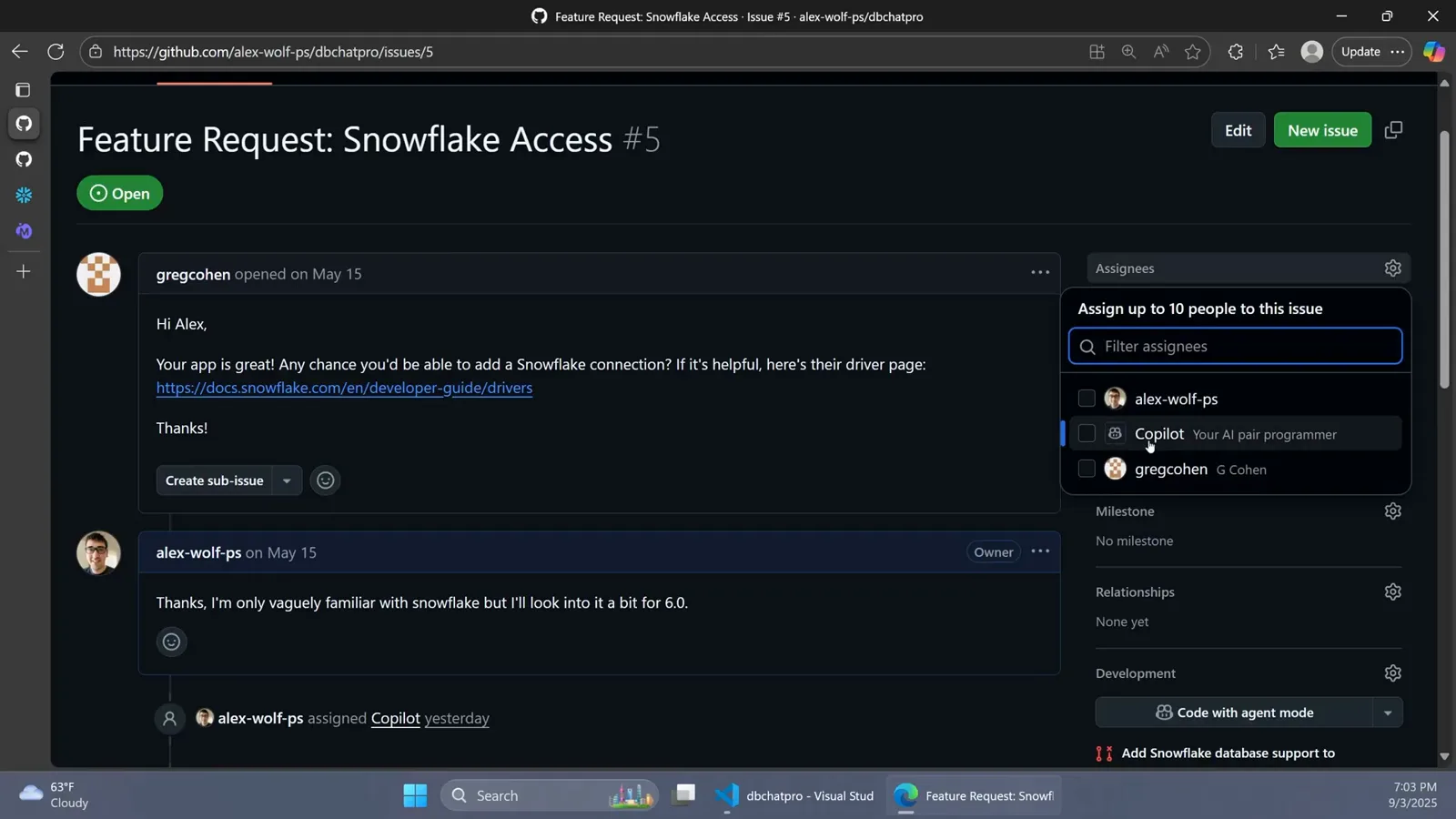
Task: Add this page to favorites star
Action: click(1193, 52)
